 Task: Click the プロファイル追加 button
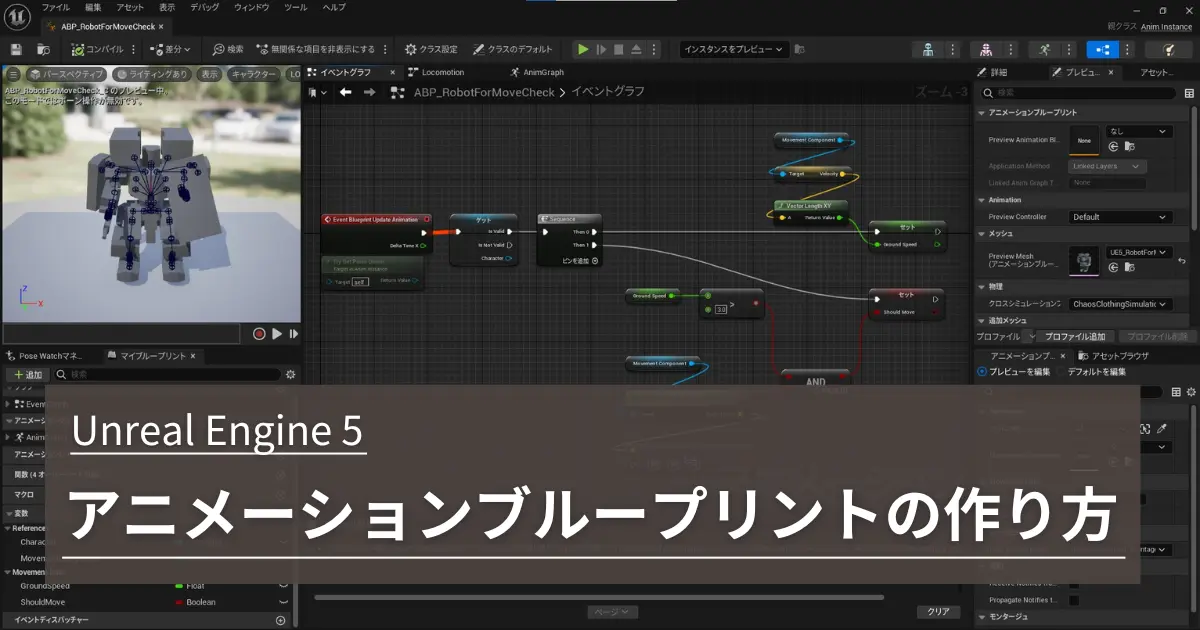point(1076,336)
